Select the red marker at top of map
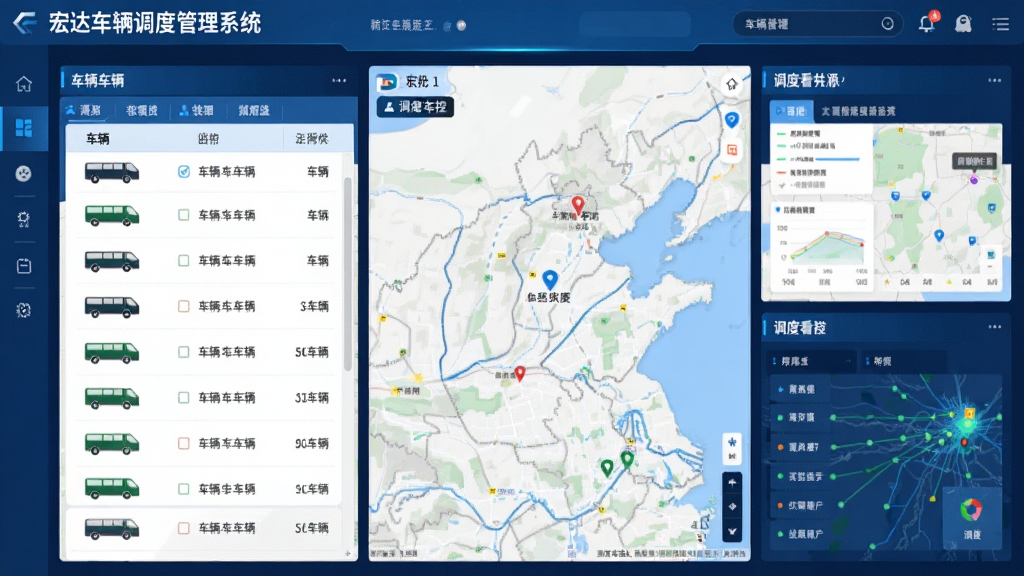This screenshot has width=1024, height=576. [577, 205]
